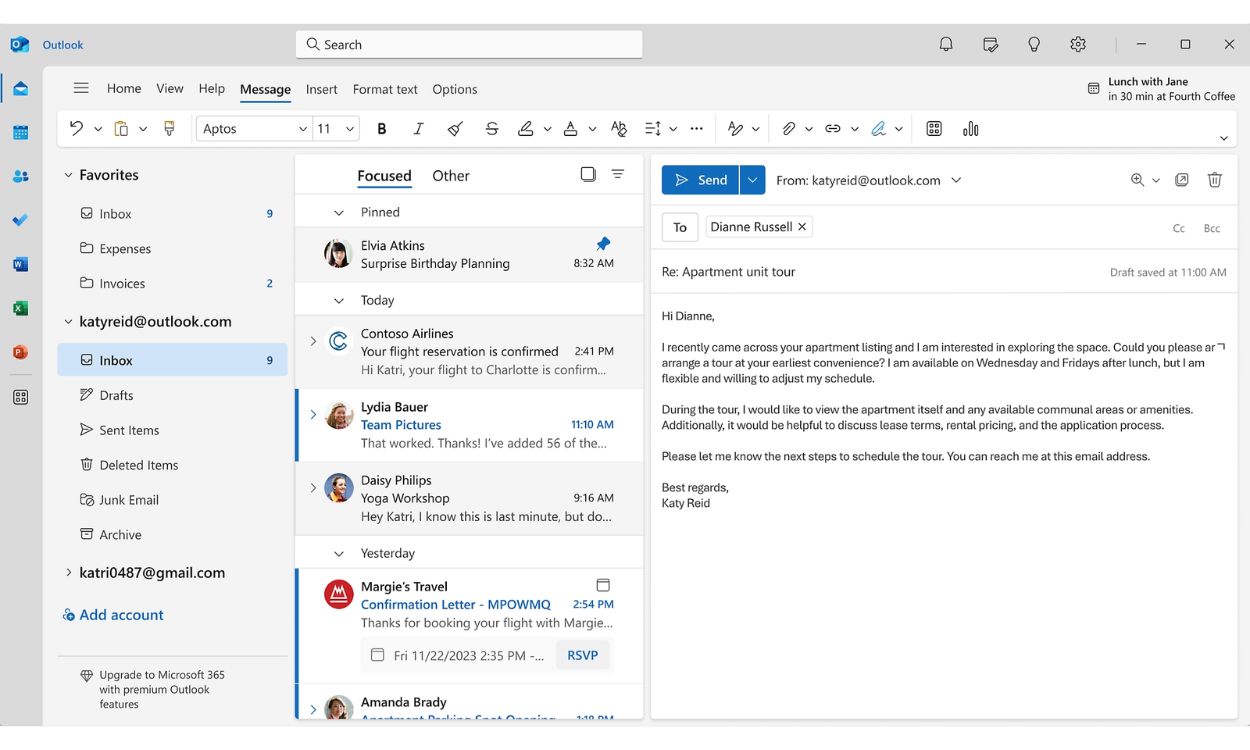Viewport: 1250px width, 750px height.
Task: Open the Help ribbon tab
Action: [x=211, y=89]
